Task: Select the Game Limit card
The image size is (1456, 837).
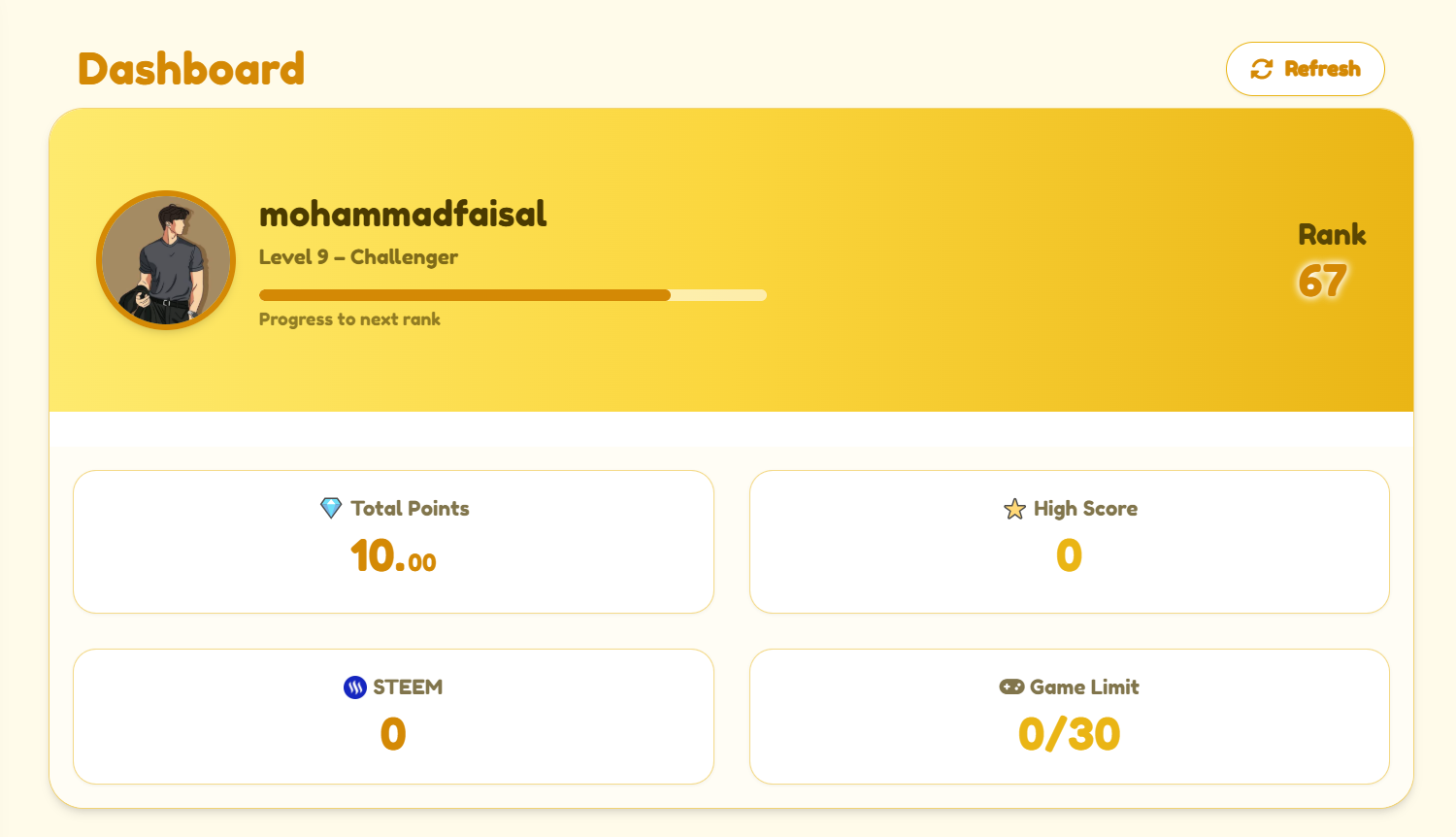Action: point(1070,717)
